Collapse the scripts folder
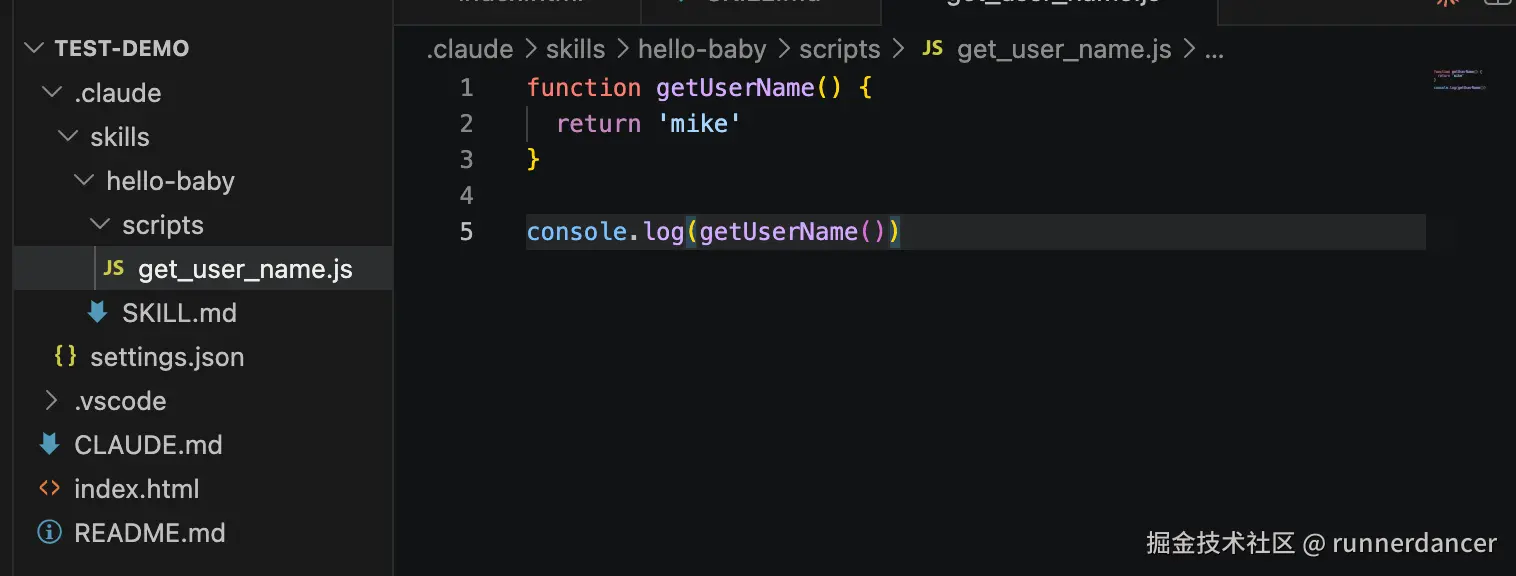Screen dimensions: 1516x576 100,224
